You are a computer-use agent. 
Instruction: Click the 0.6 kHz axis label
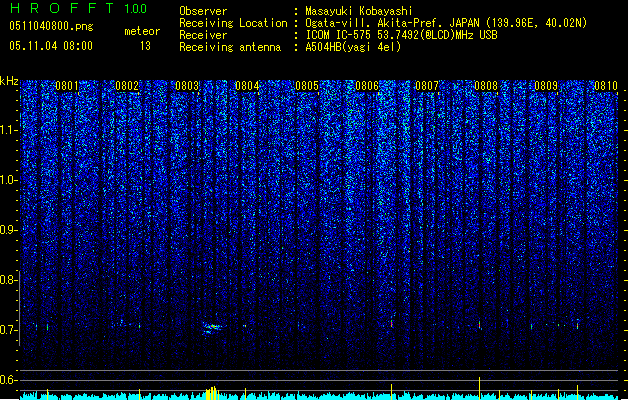[x=9, y=380]
